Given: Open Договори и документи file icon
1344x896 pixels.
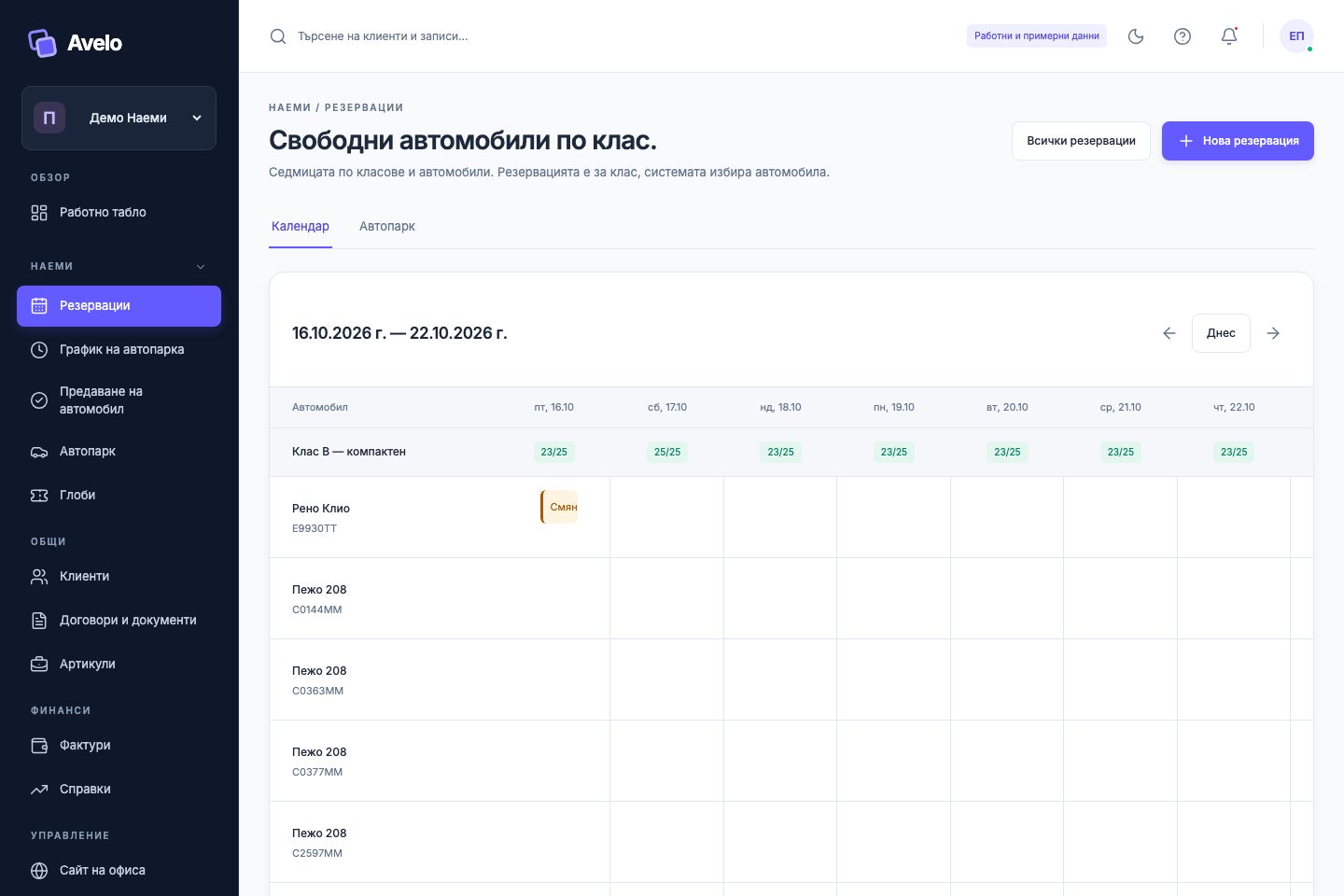Looking at the screenshot, I should (x=39, y=621).
